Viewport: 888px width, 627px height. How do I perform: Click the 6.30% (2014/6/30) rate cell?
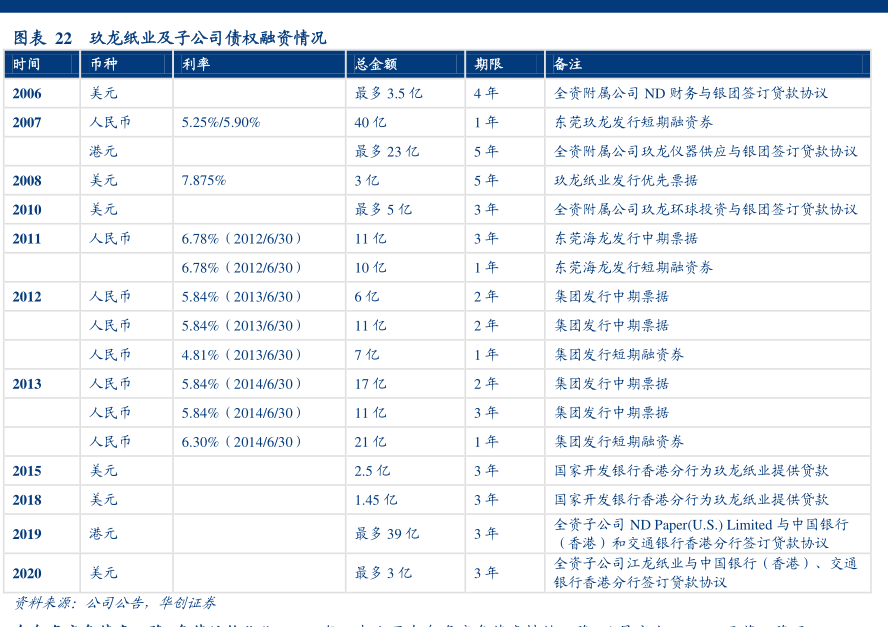point(242,442)
